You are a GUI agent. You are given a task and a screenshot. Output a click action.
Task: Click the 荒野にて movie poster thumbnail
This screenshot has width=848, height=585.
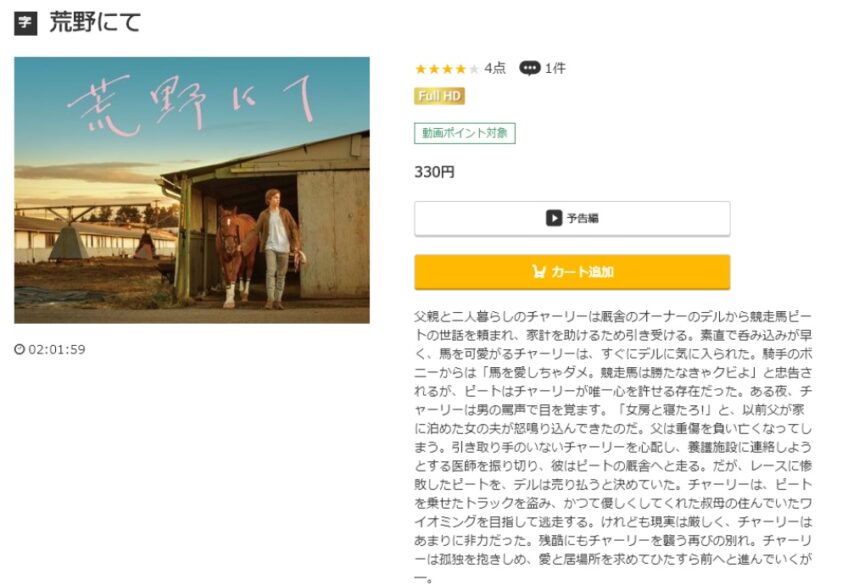192,190
